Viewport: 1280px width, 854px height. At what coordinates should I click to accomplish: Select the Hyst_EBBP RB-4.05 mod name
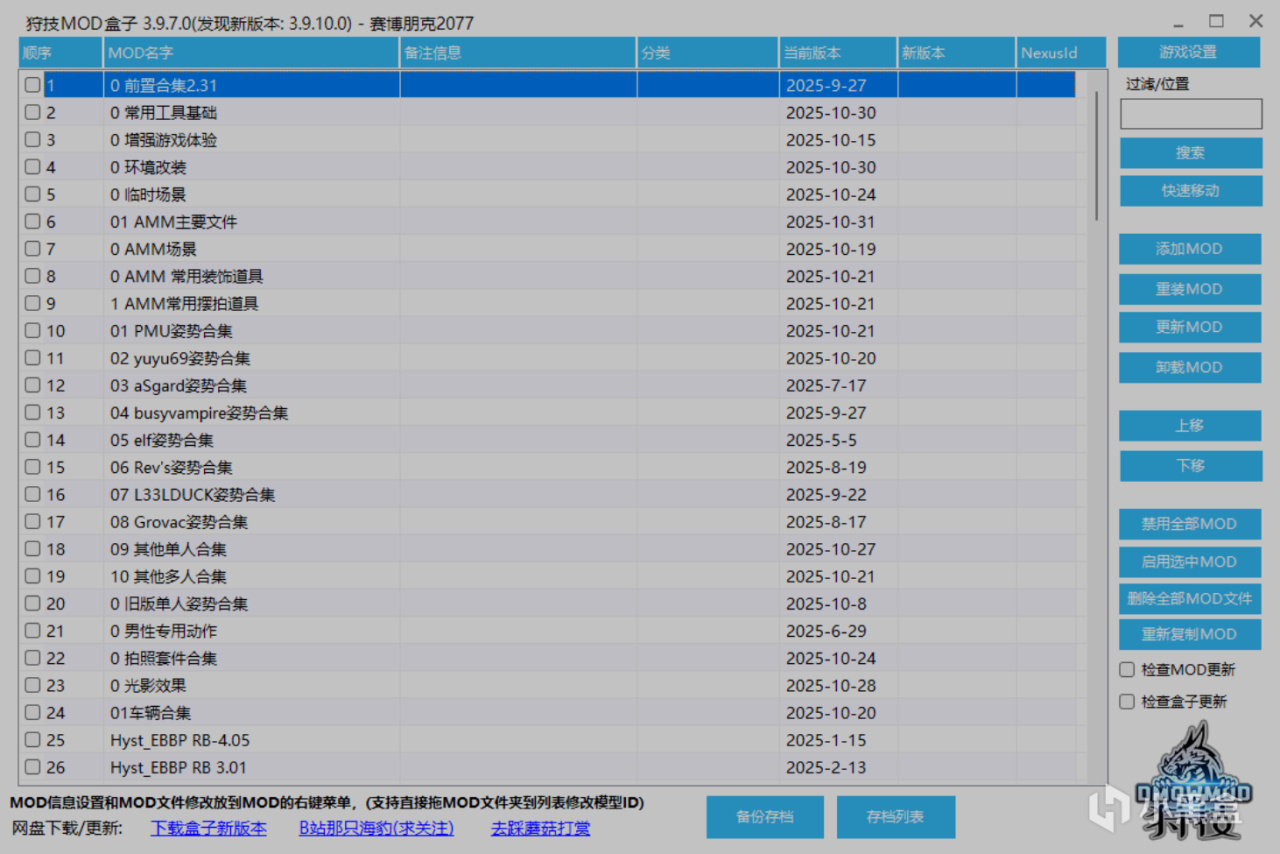pyautogui.click(x=180, y=741)
